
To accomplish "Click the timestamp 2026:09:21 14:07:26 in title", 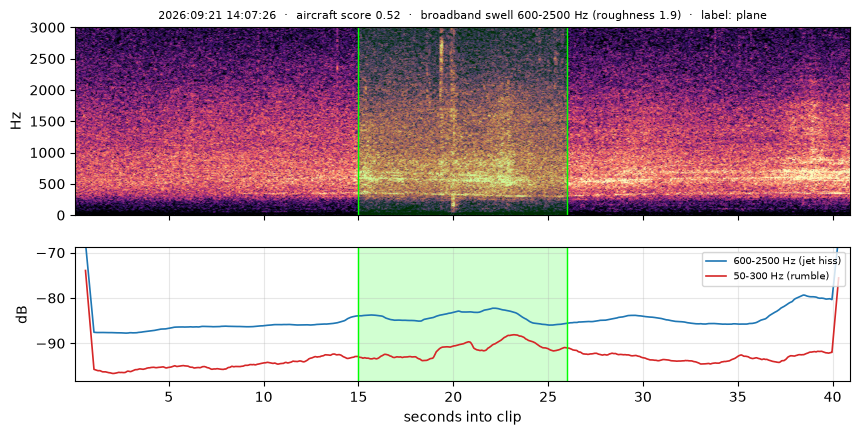I will tap(217, 15).
